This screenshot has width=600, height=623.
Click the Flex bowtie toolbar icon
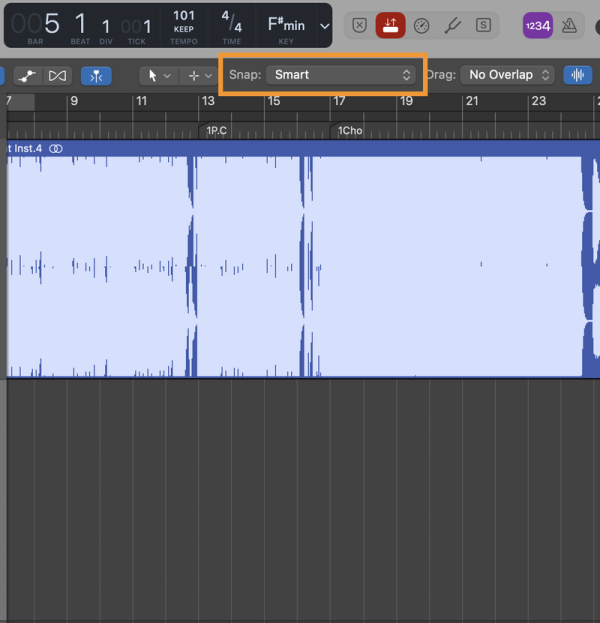click(57, 75)
